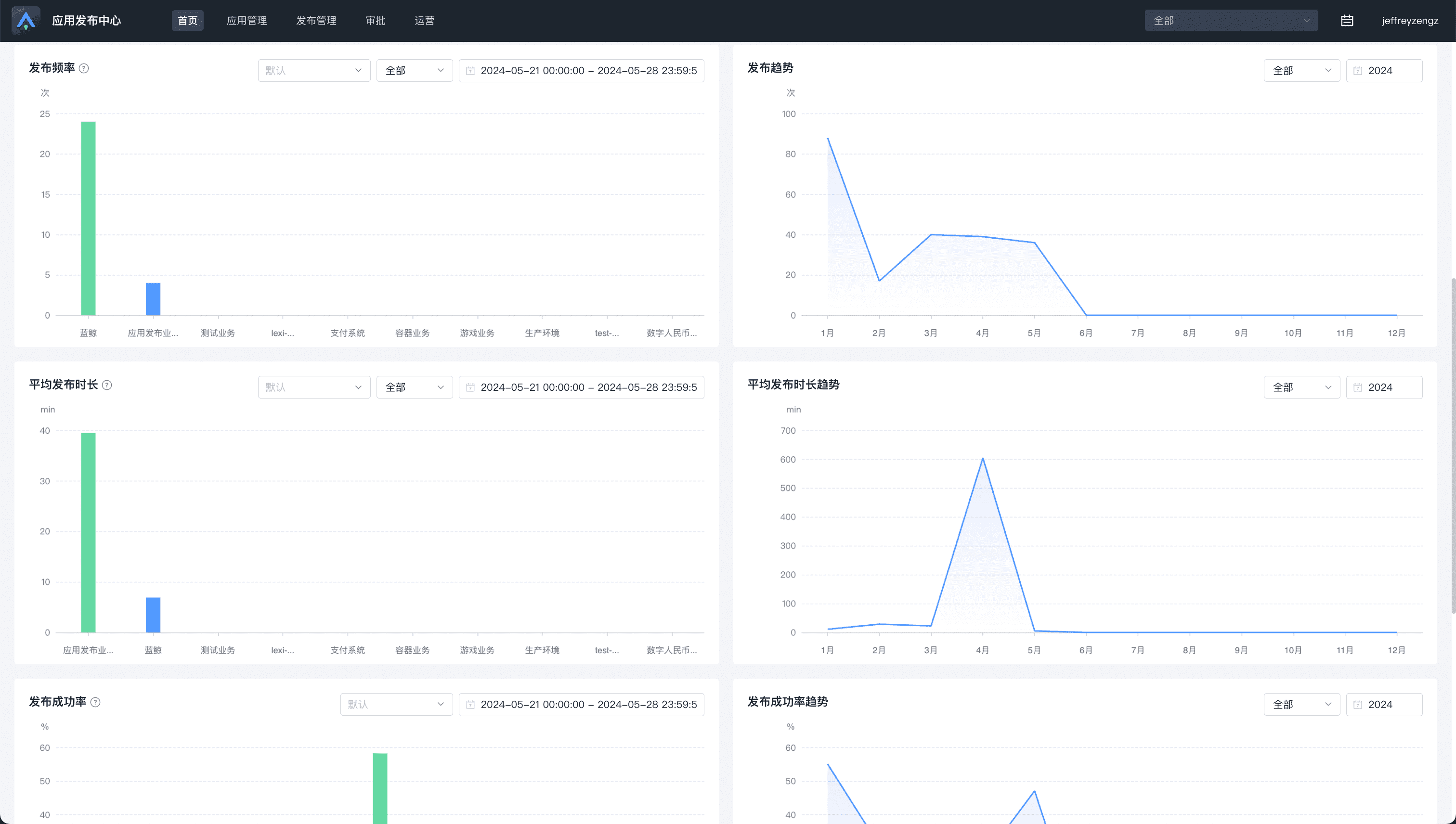
Task: Click calendar icon in 发布趋势 year picker
Action: pos(1357,71)
